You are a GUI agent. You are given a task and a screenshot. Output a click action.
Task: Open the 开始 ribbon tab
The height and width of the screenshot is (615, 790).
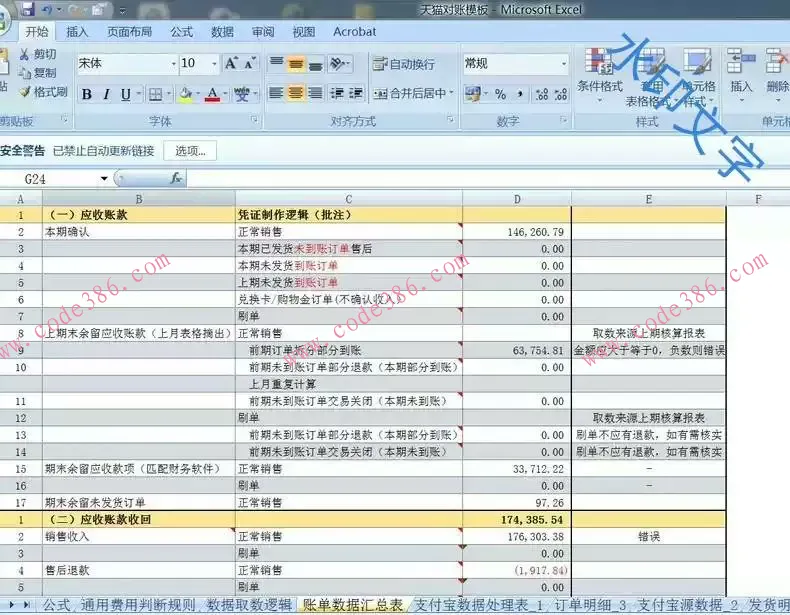coord(37,32)
